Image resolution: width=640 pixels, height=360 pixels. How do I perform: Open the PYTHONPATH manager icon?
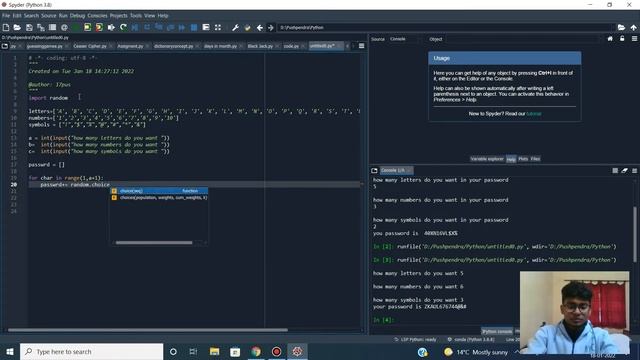point(247,27)
